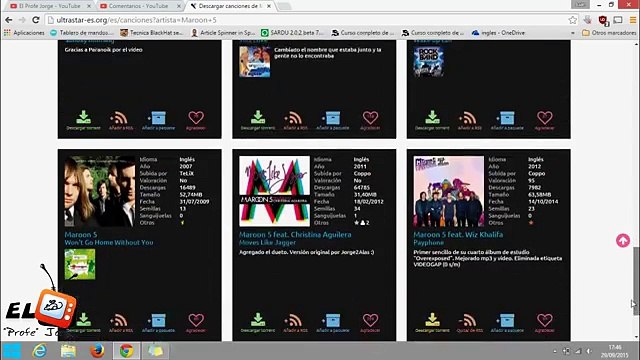Click the Maroon 5 band photo cover
The width and height of the screenshot is (640, 360).
(x=100, y=191)
